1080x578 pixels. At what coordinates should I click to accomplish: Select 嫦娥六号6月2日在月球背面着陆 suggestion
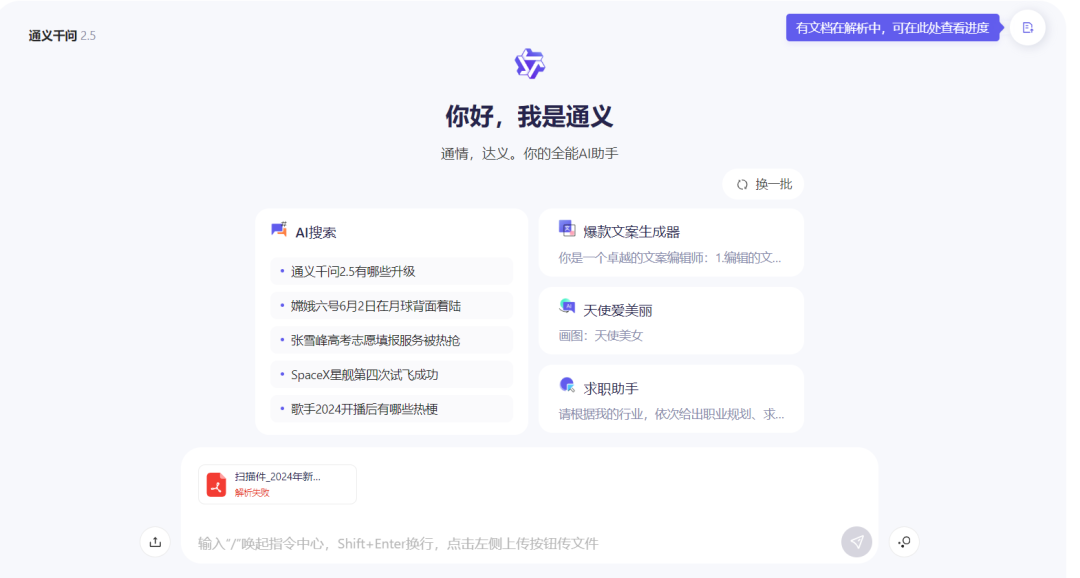pos(392,306)
